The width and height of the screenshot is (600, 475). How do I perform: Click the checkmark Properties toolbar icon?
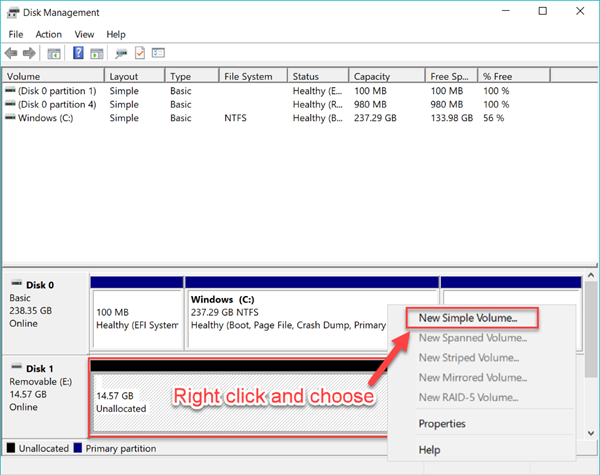140,53
